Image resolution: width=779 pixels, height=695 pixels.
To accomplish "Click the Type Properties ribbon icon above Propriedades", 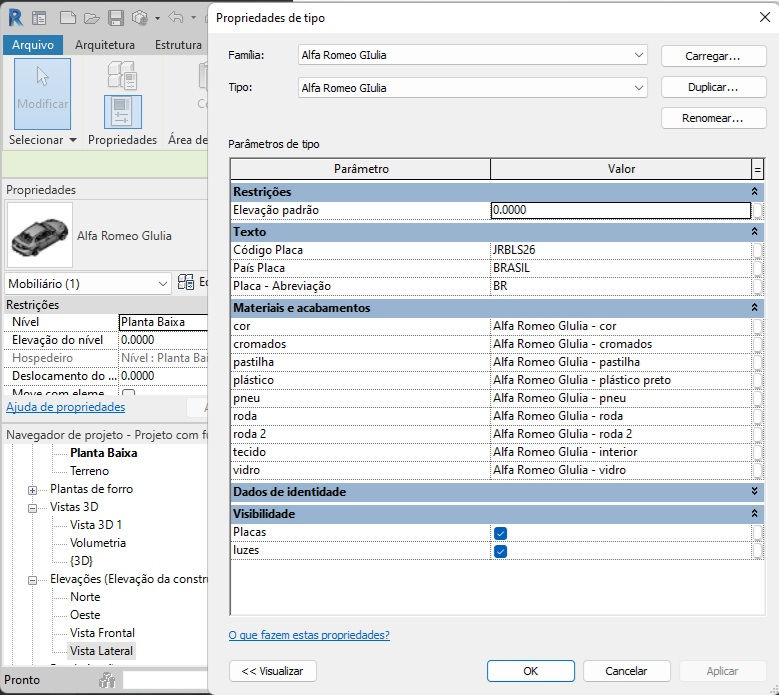I will click(x=122, y=75).
